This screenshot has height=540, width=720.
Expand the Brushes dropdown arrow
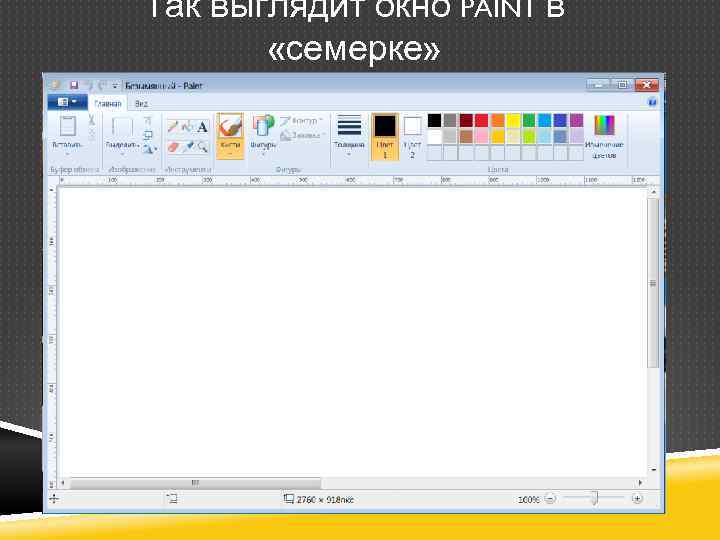(x=230, y=154)
